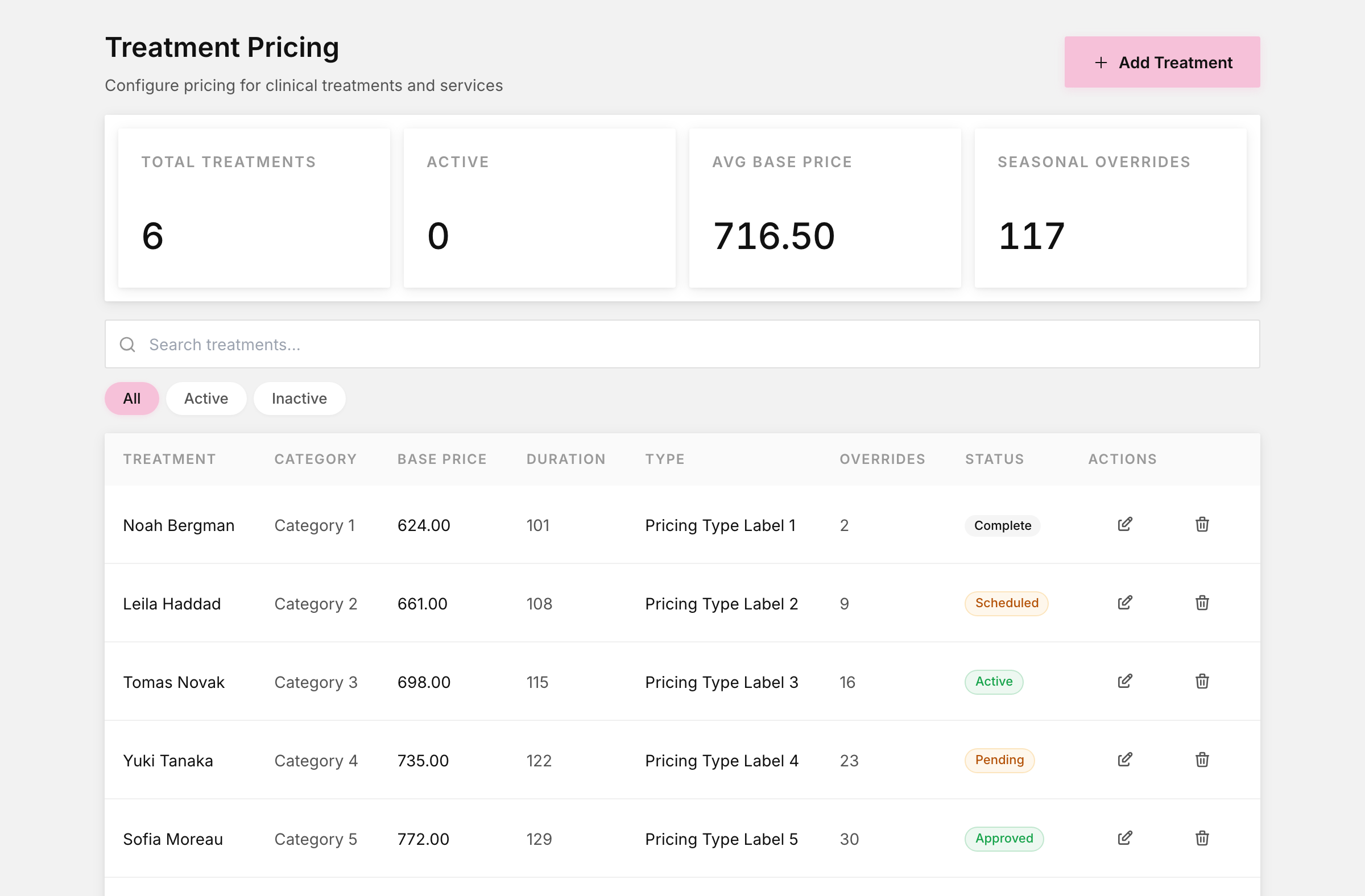Delete the Noah Bergman treatment
Viewport: 1365px width, 896px height.
pyautogui.click(x=1202, y=525)
